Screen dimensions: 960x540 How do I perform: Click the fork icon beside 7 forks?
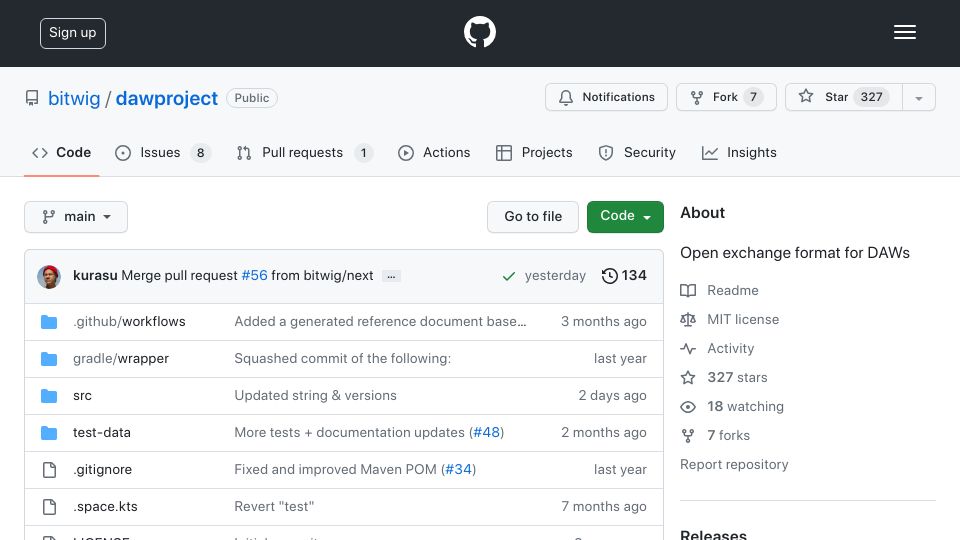688,435
